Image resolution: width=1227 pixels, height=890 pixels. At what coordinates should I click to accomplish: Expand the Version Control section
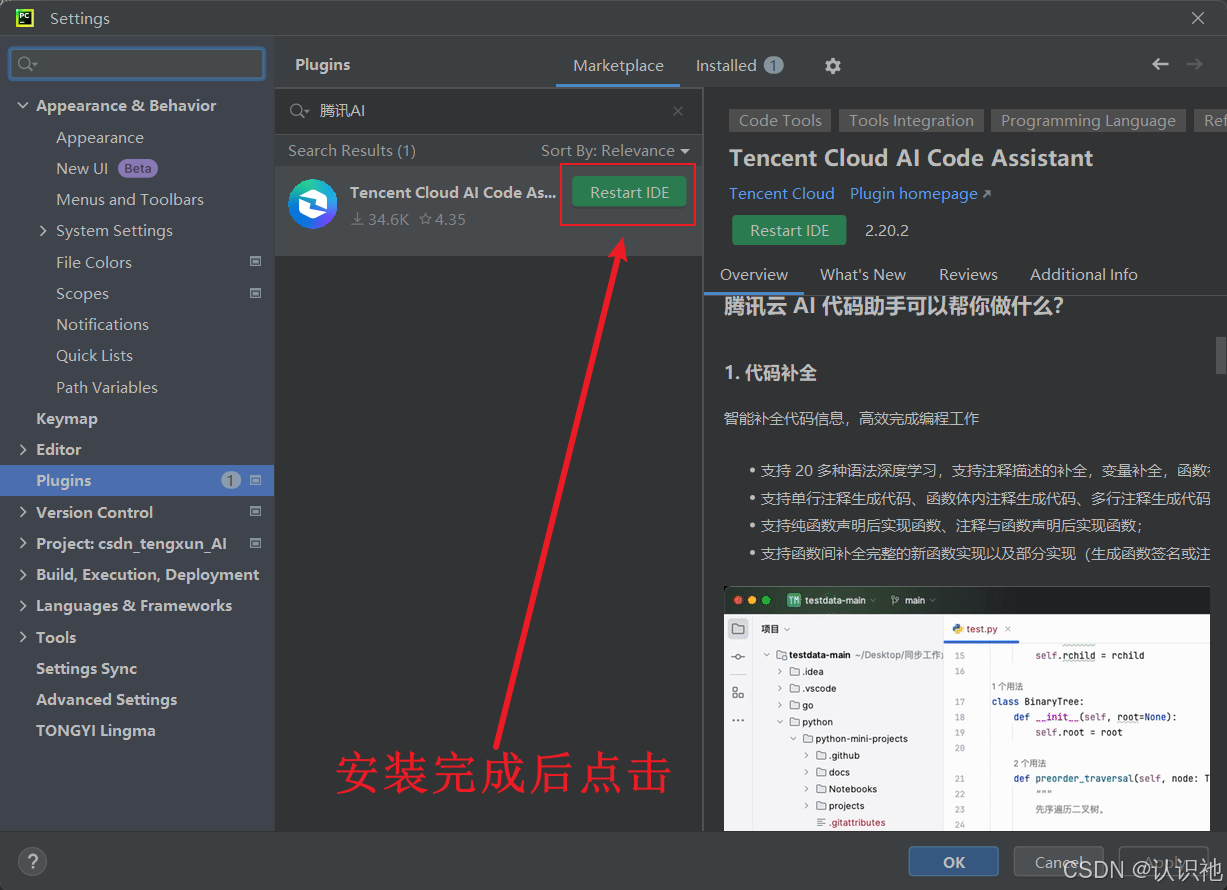coord(23,512)
